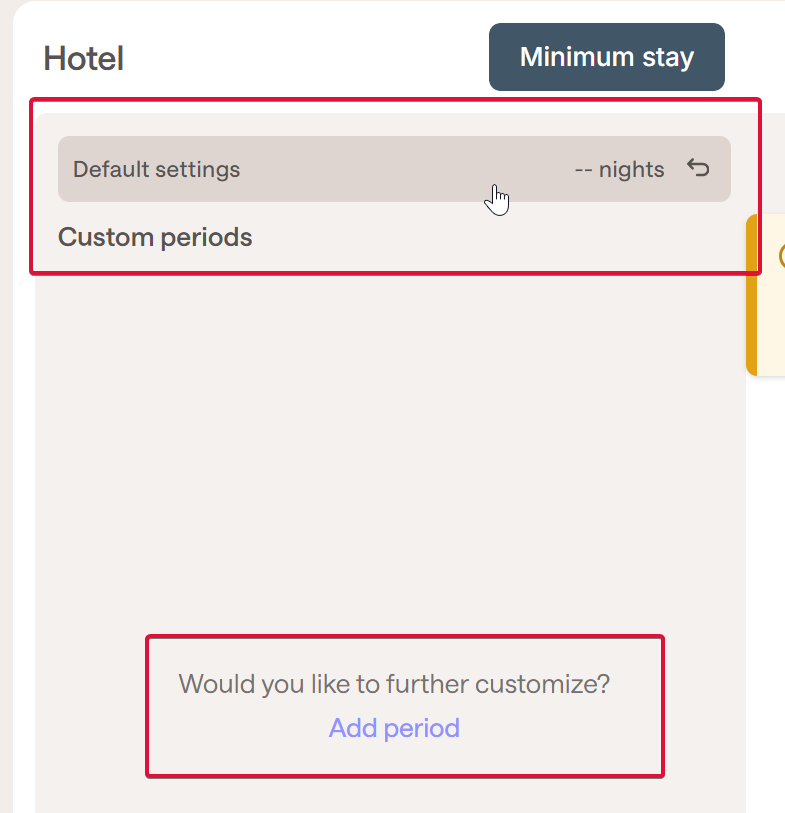Revert Default settings with the undo arrow
This screenshot has height=813, width=785.
pos(698,169)
